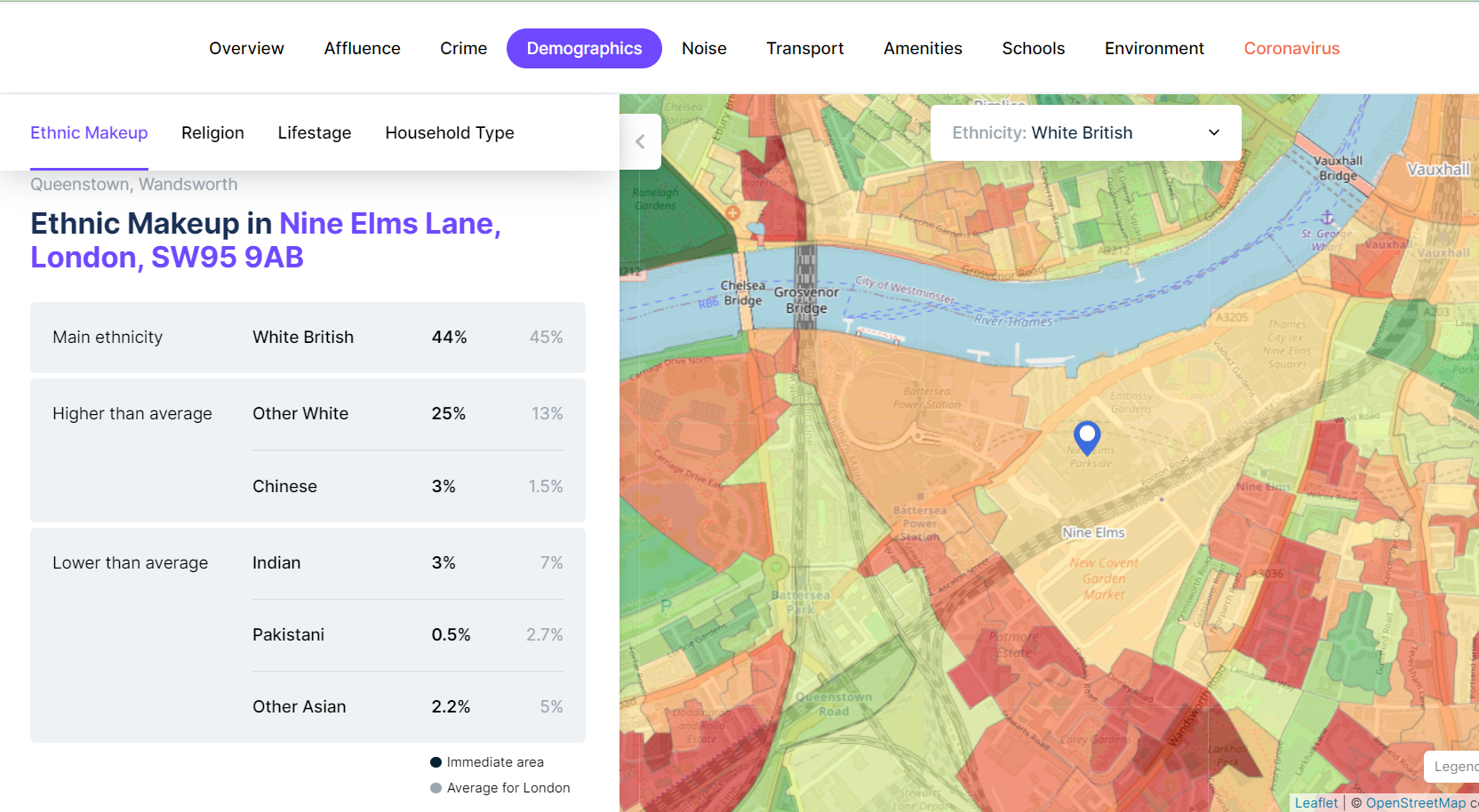Select the Household Type tab
The image size is (1479, 812).
pyautogui.click(x=450, y=132)
